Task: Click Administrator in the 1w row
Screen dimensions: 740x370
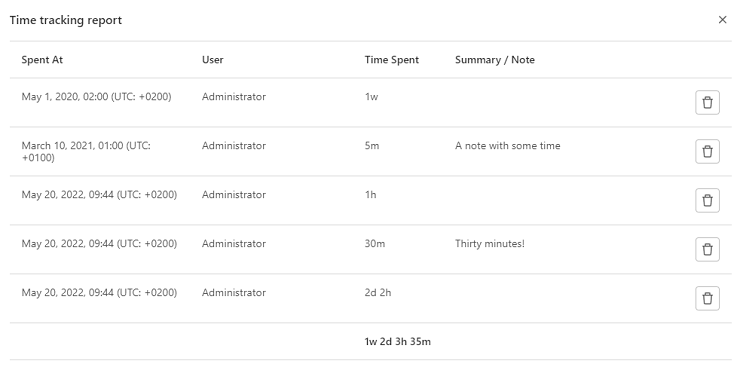Action: [234, 97]
